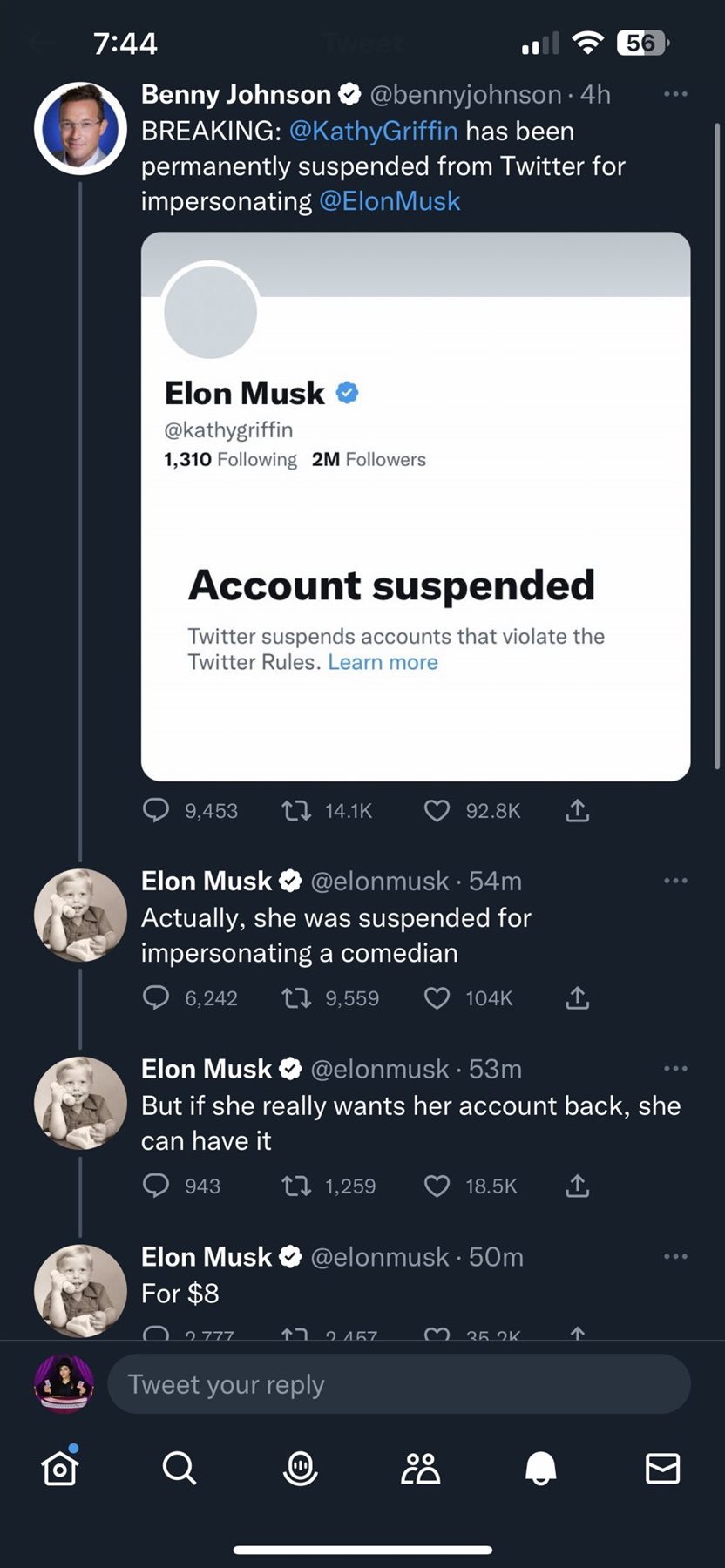Viewport: 725px width, 1568px height.
Task: Open more options on Elon's 54m reply
Action: 675,881
